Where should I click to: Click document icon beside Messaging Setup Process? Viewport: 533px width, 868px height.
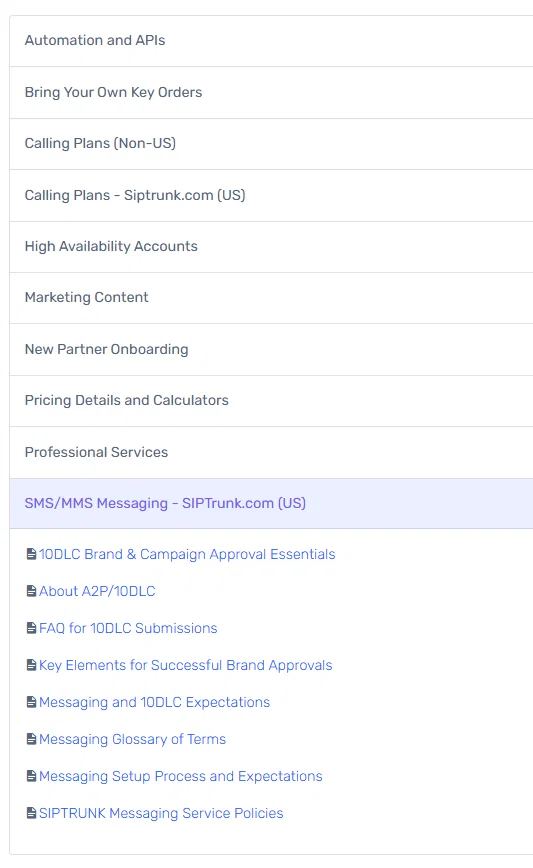click(x=32, y=777)
